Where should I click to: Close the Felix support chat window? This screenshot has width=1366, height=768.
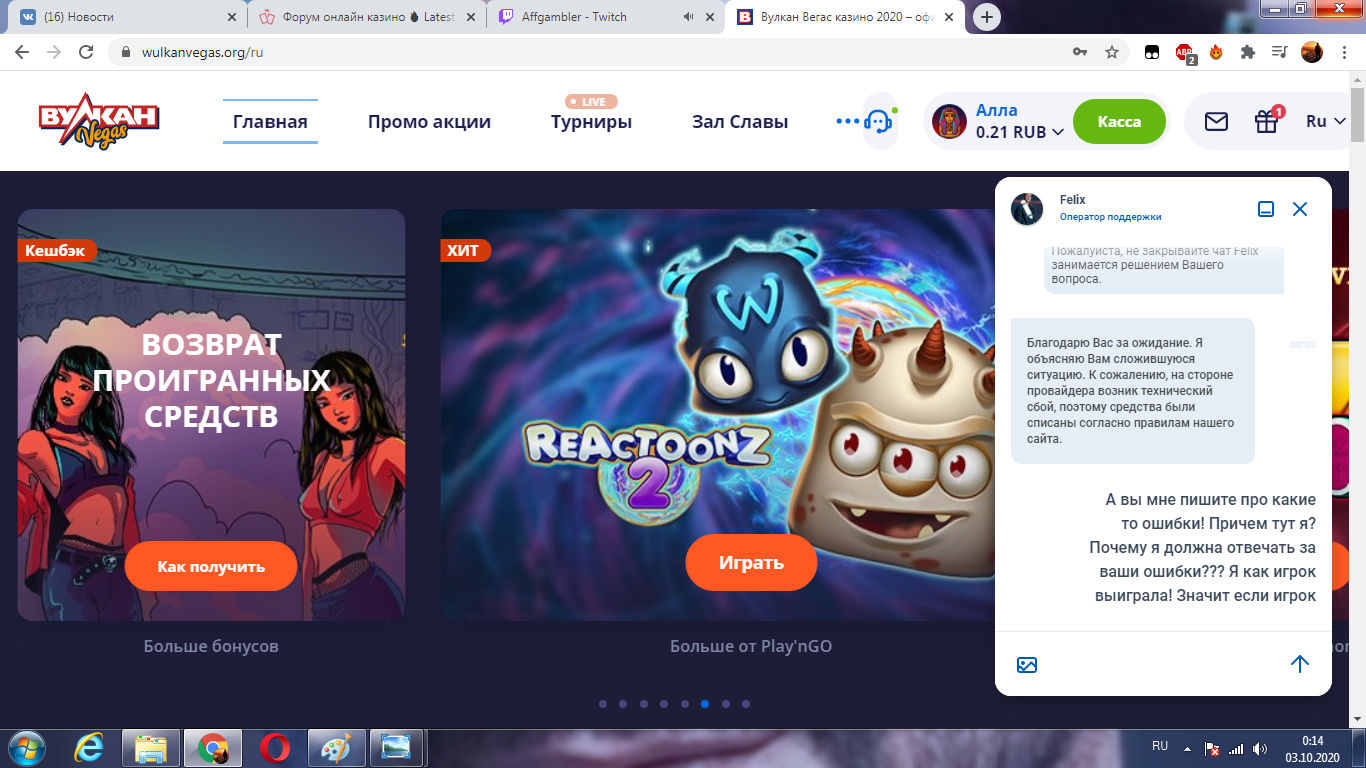point(1300,209)
